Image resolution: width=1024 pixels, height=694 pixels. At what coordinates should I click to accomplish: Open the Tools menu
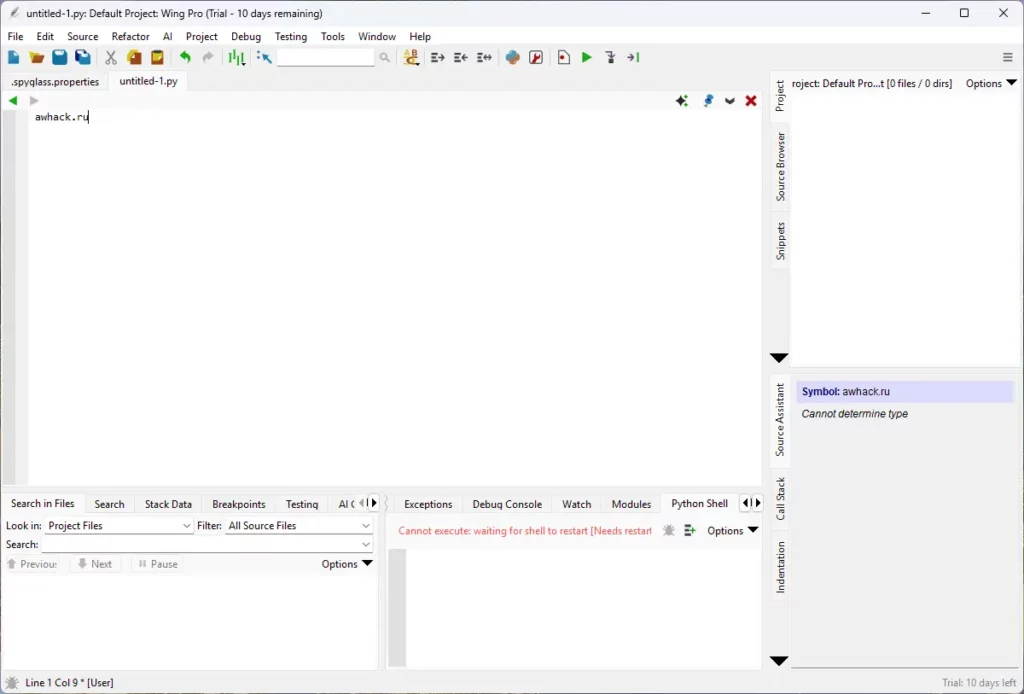[x=332, y=37]
